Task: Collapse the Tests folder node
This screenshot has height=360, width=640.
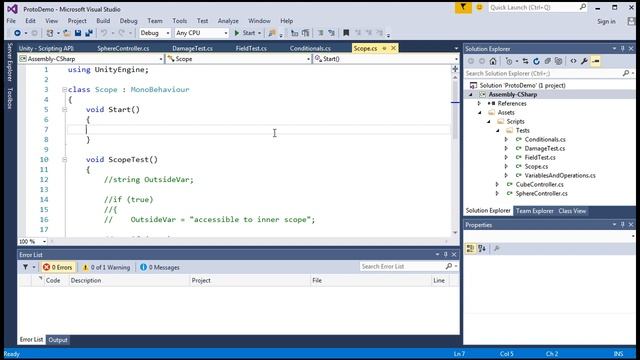Action: (x=498, y=131)
